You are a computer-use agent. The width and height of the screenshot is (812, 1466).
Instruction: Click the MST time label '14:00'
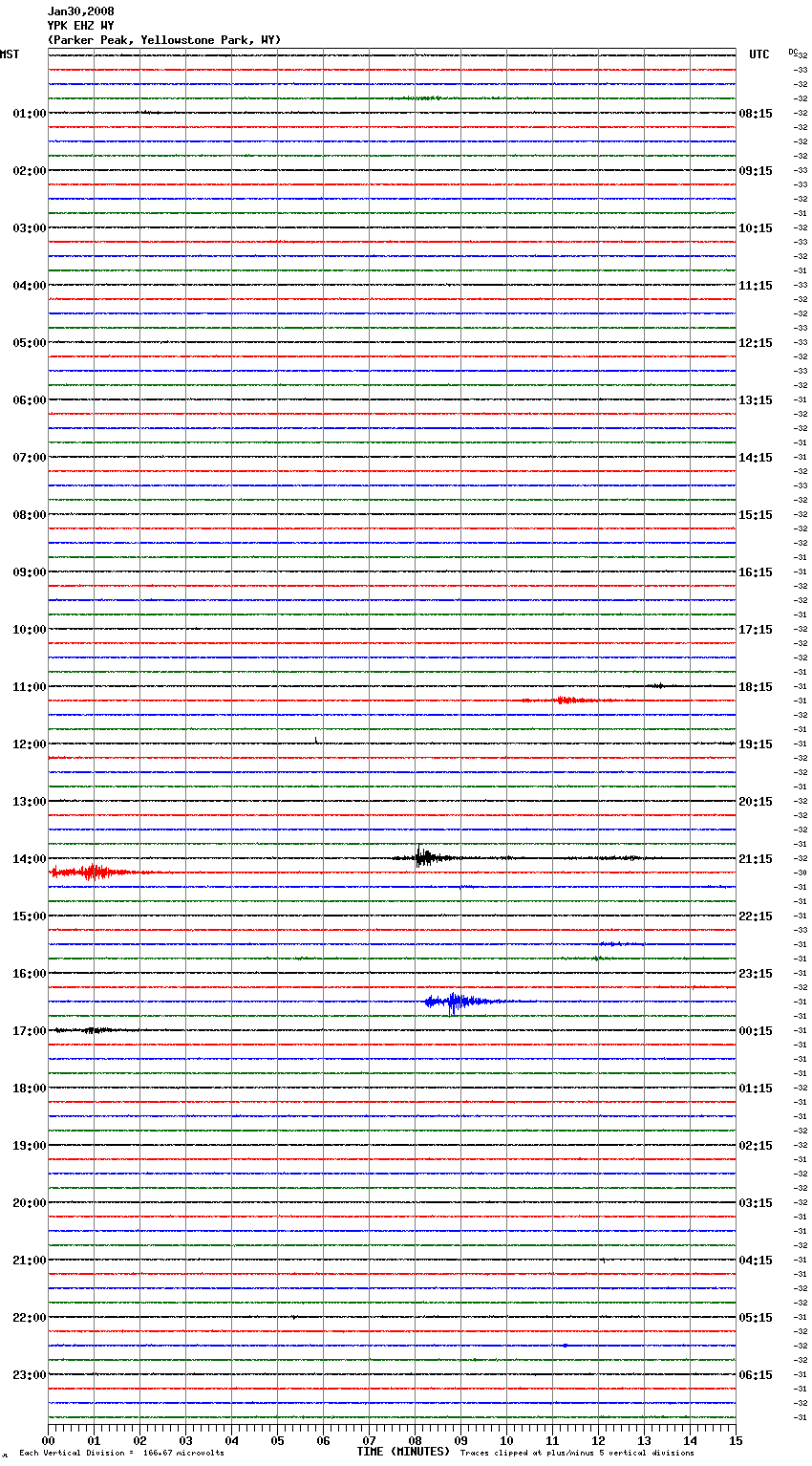click(29, 859)
